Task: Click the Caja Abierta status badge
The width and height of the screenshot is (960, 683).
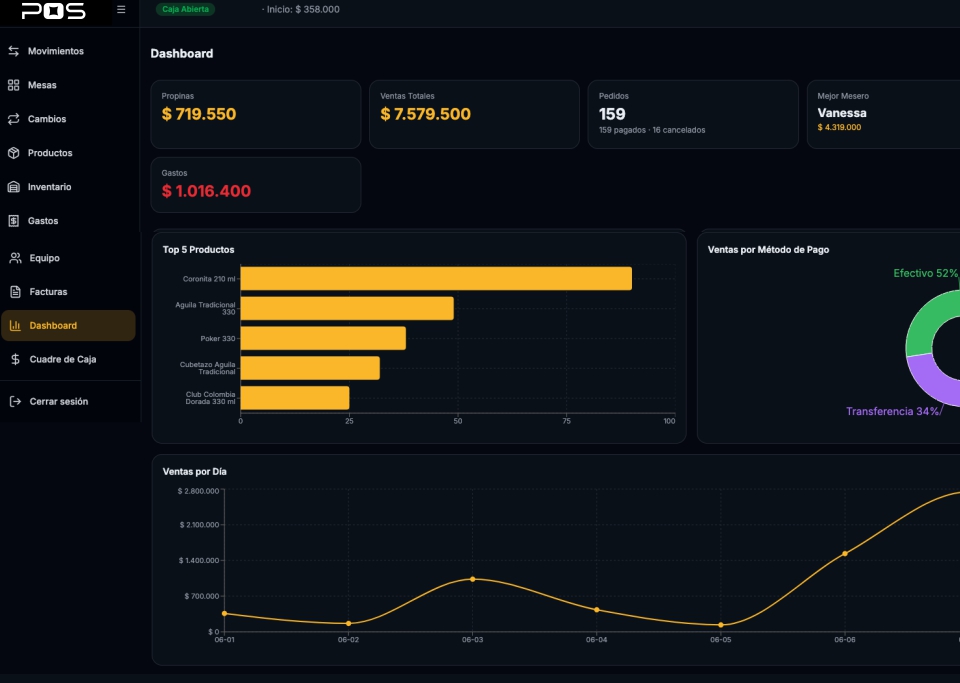Action: pyautogui.click(x=186, y=9)
